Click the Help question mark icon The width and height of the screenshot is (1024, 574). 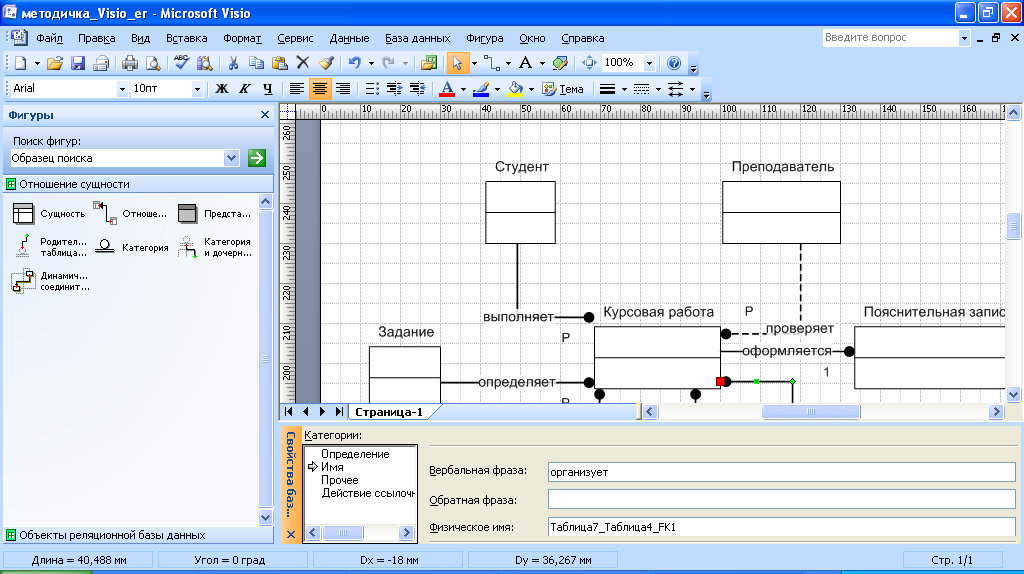point(674,63)
